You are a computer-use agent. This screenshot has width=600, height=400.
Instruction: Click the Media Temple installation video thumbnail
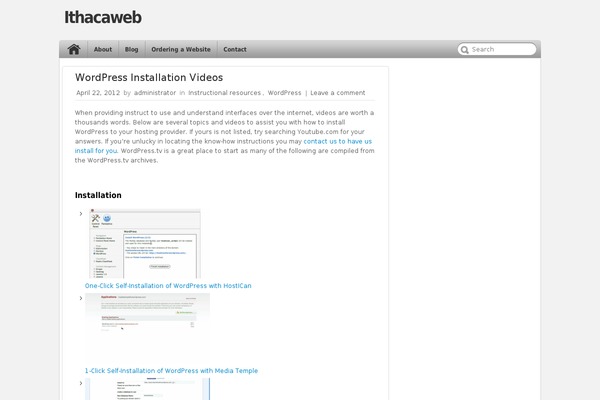147,329
